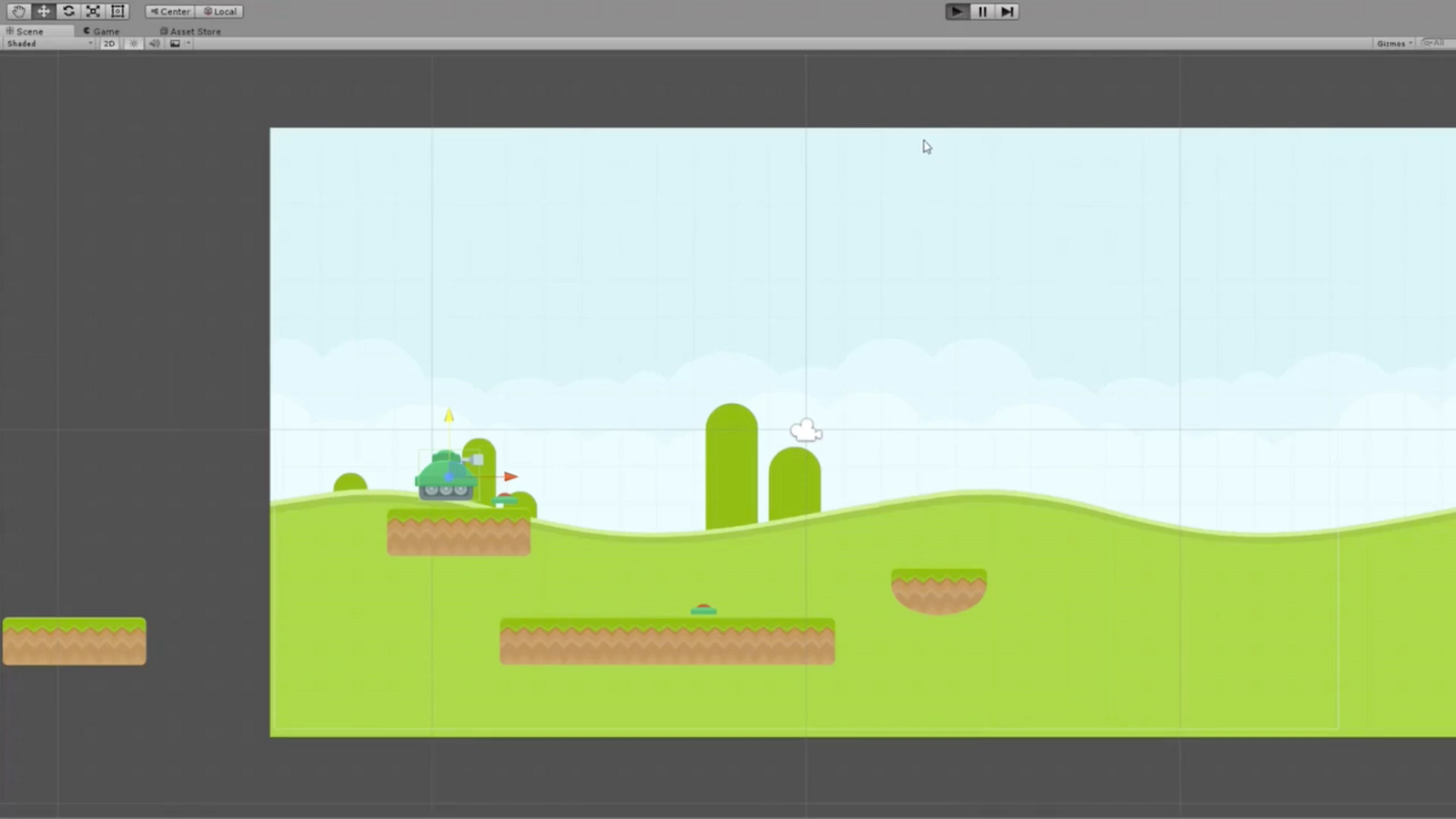Select the Move tool

point(43,12)
